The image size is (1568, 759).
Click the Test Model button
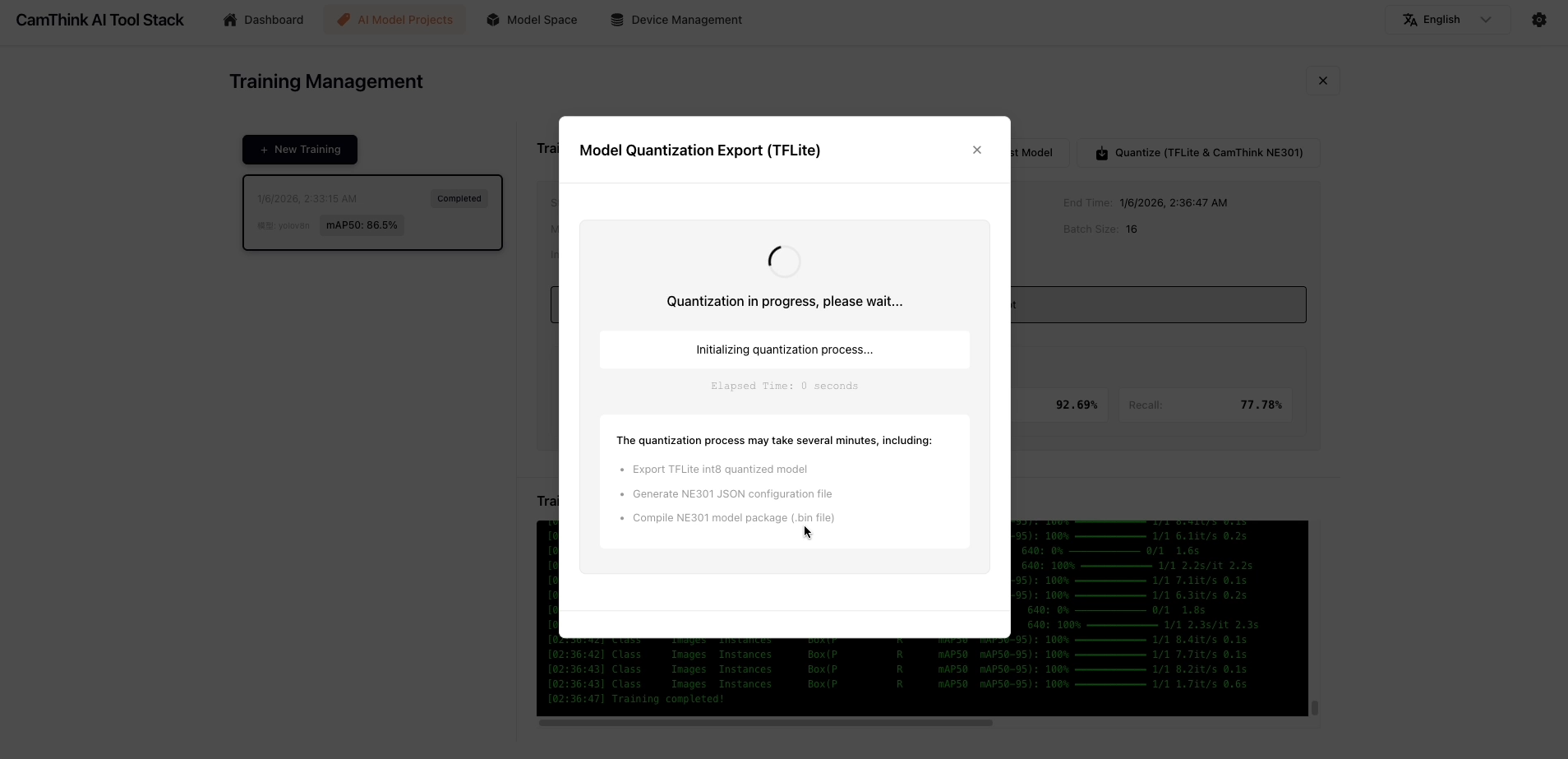(1035, 153)
